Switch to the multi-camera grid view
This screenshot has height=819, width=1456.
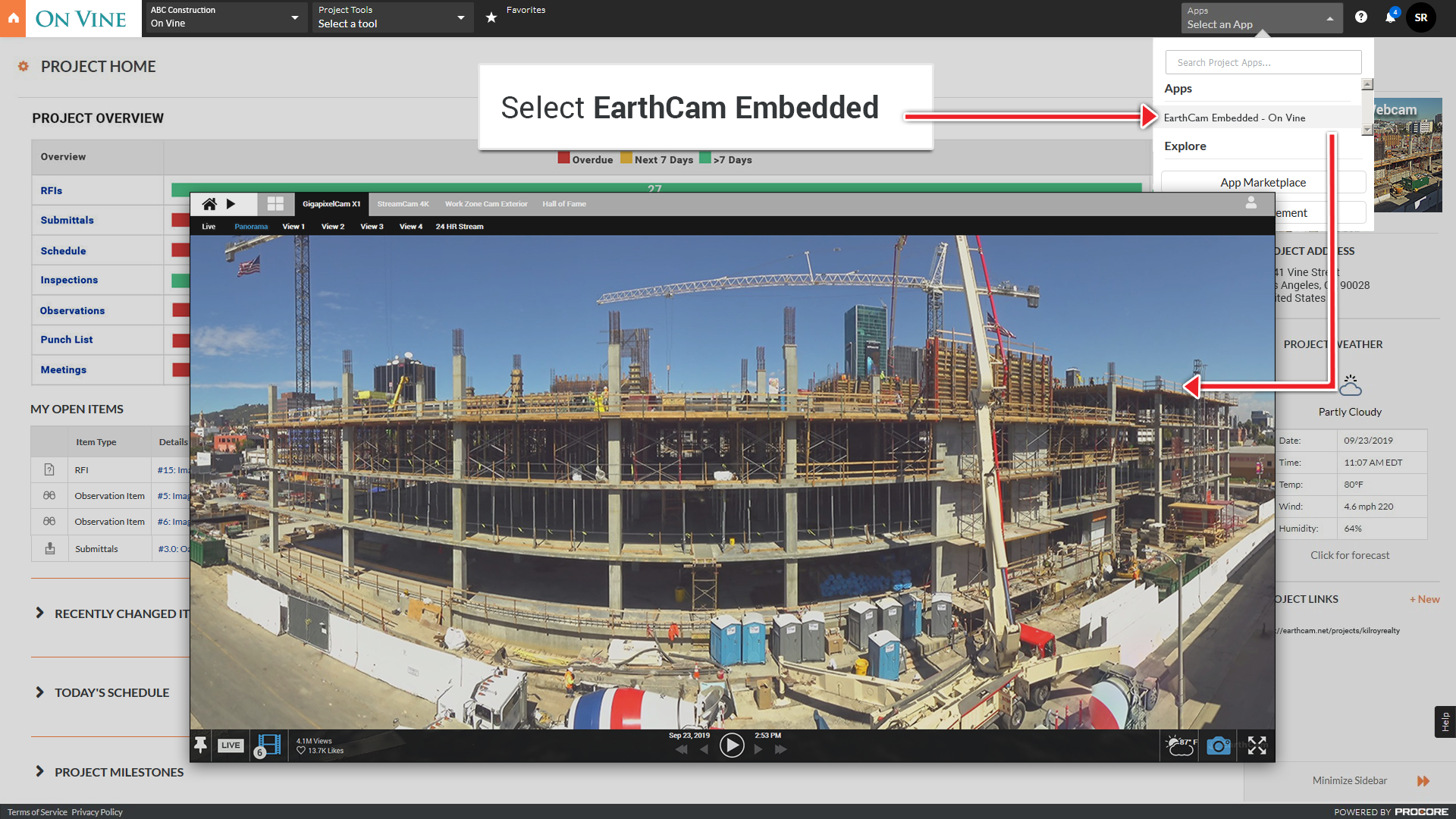pos(275,204)
